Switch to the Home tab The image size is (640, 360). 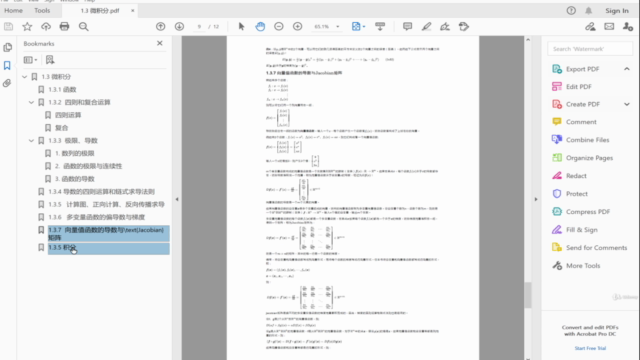pyautogui.click(x=13, y=11)
